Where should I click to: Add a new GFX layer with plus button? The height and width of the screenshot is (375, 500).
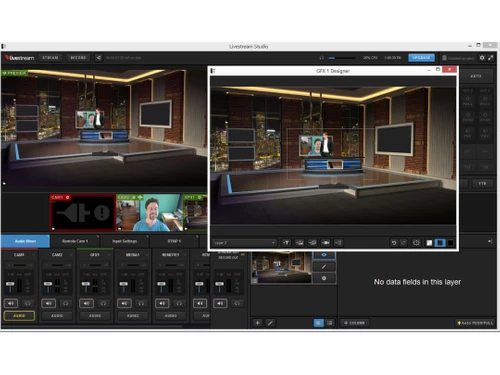[x=257, y=323]
